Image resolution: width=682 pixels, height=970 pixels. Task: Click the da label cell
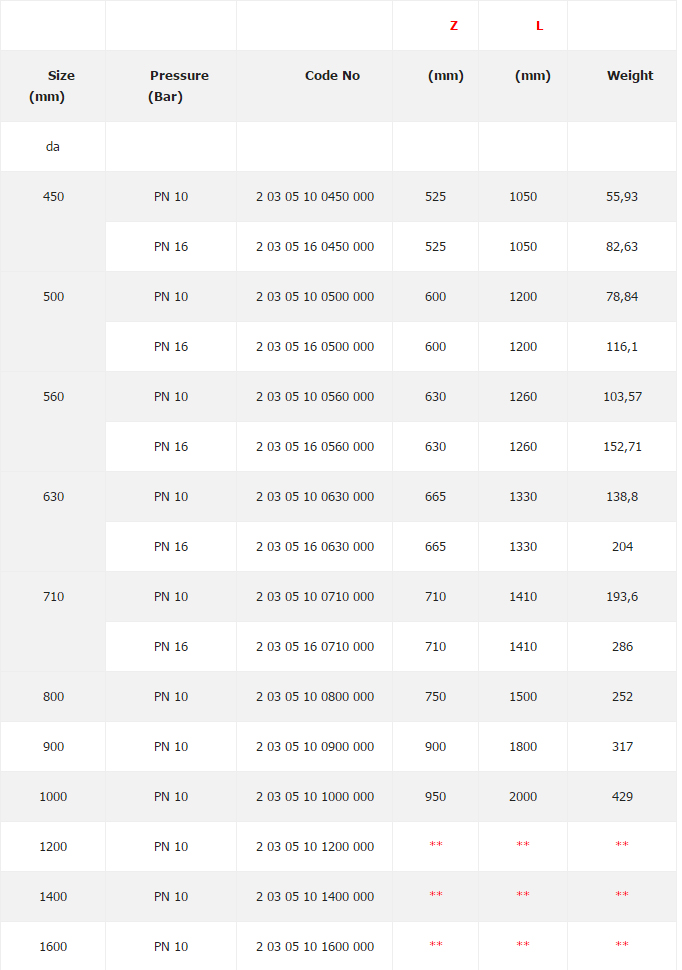53,147
